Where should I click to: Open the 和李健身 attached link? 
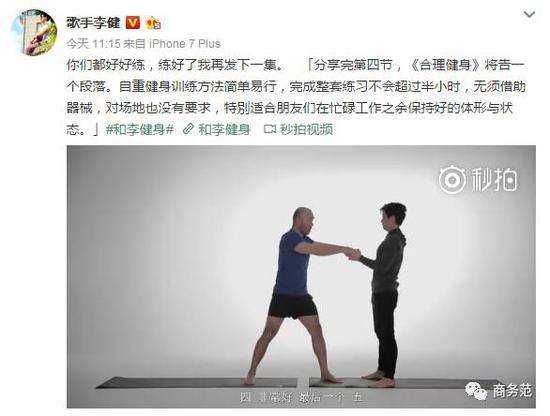tap(224, 129)
